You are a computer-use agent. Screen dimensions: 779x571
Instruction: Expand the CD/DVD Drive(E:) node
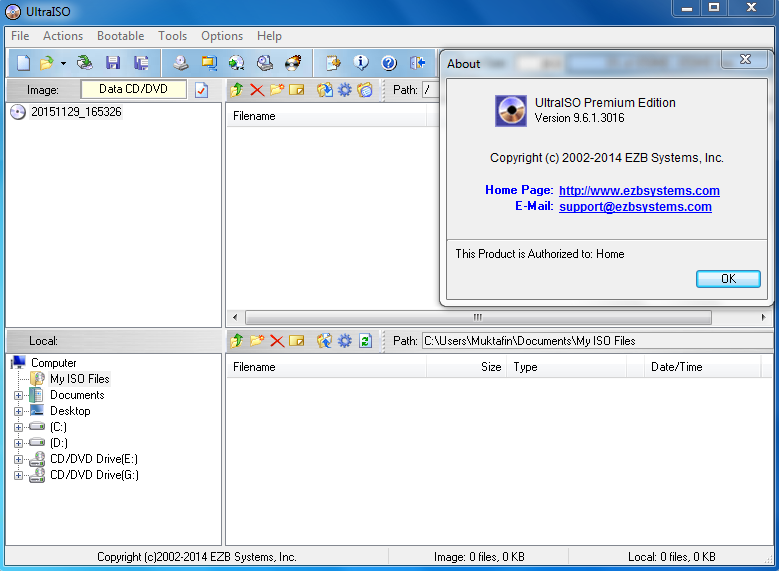tap(18, 460)
